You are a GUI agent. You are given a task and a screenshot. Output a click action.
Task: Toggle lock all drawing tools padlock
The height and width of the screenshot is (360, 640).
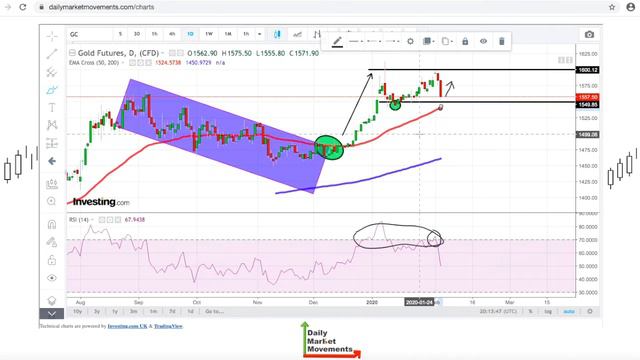pos(52,260)
